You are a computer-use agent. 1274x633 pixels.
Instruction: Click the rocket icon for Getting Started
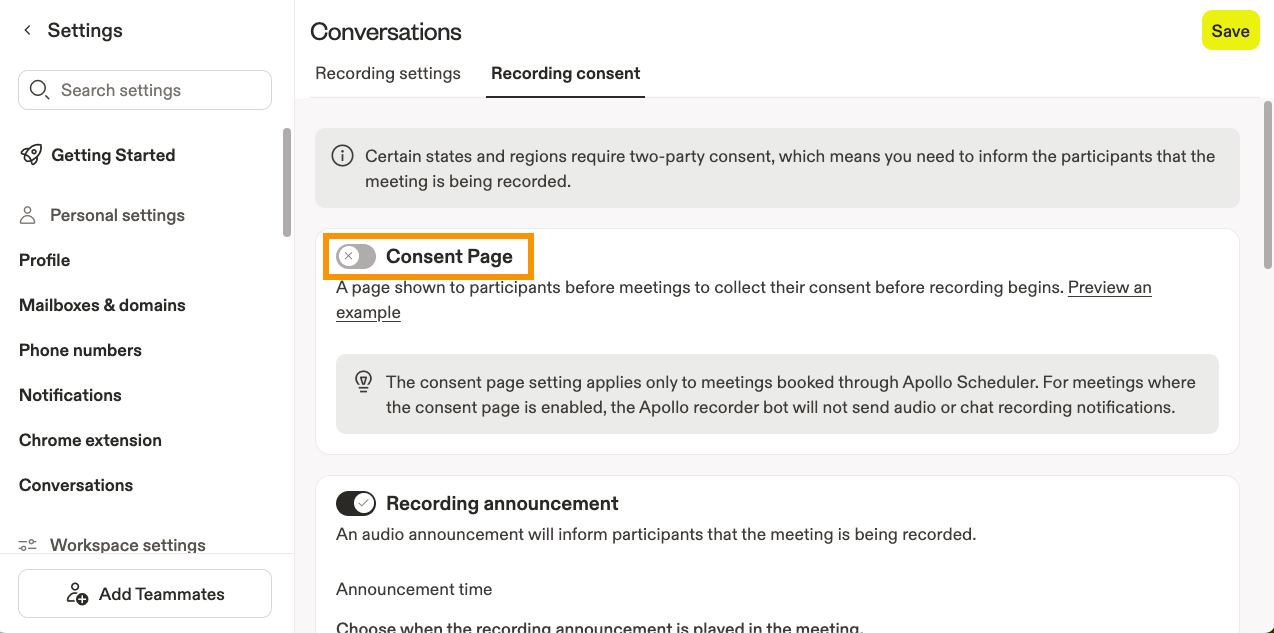point(31,155)
